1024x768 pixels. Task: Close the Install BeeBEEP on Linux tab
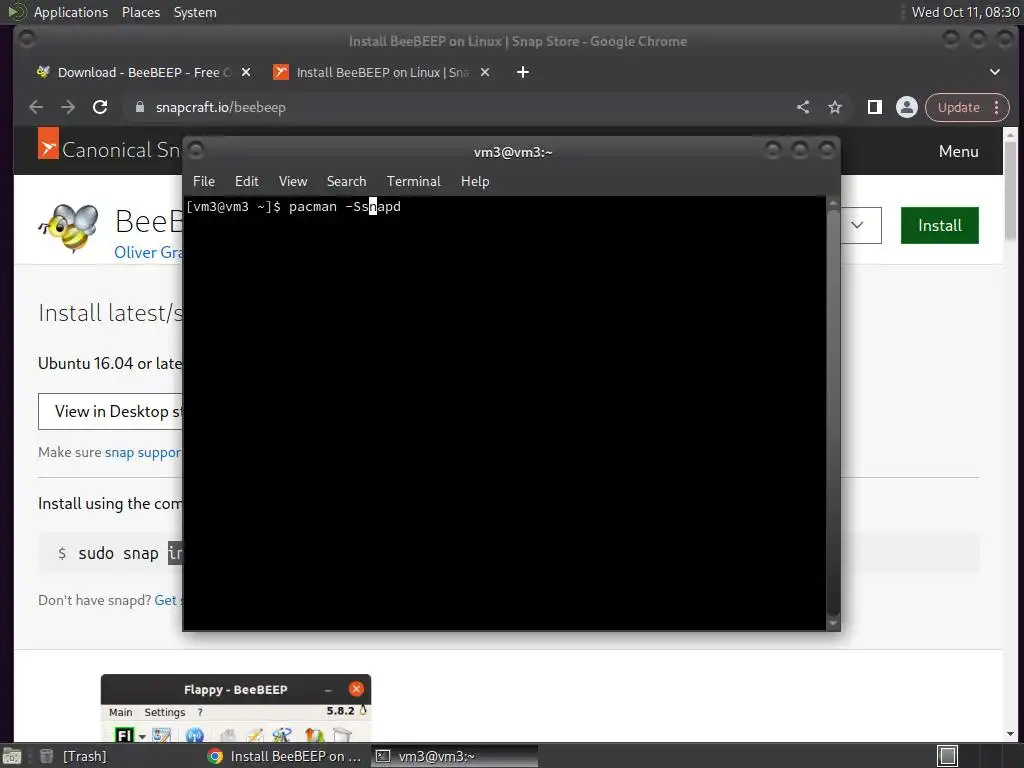tap(485, 72)
